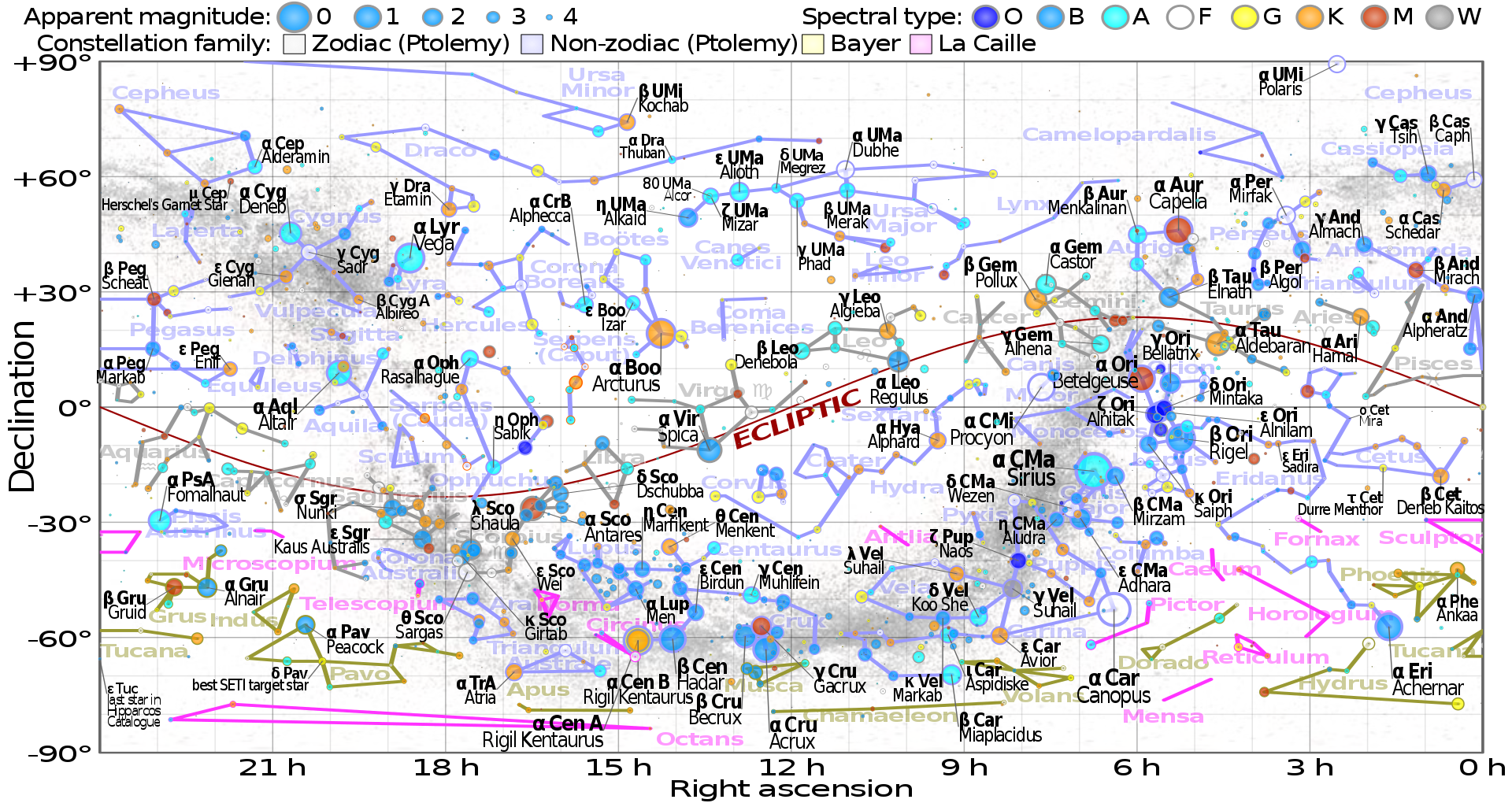Click the '-30°' declination tick label
Viewport: 1512px width, 803px height.
[58, 523]
